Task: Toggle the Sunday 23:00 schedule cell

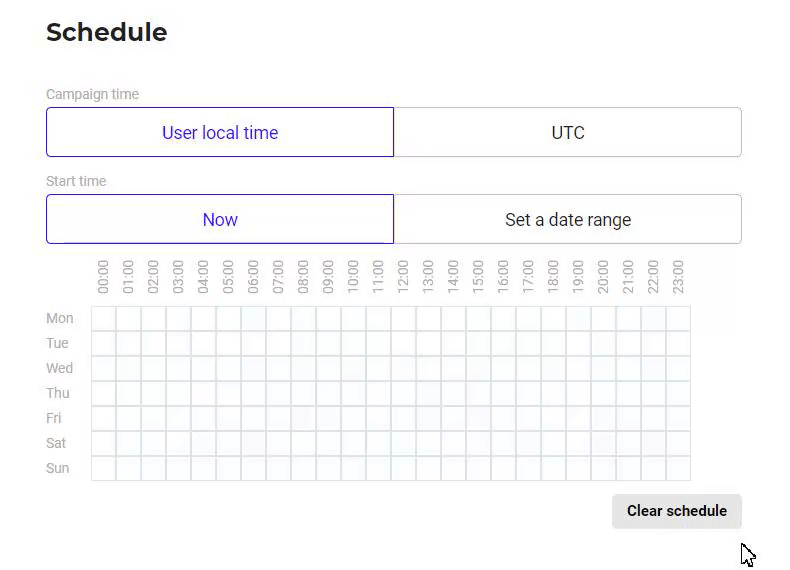Action: point(679,468)
